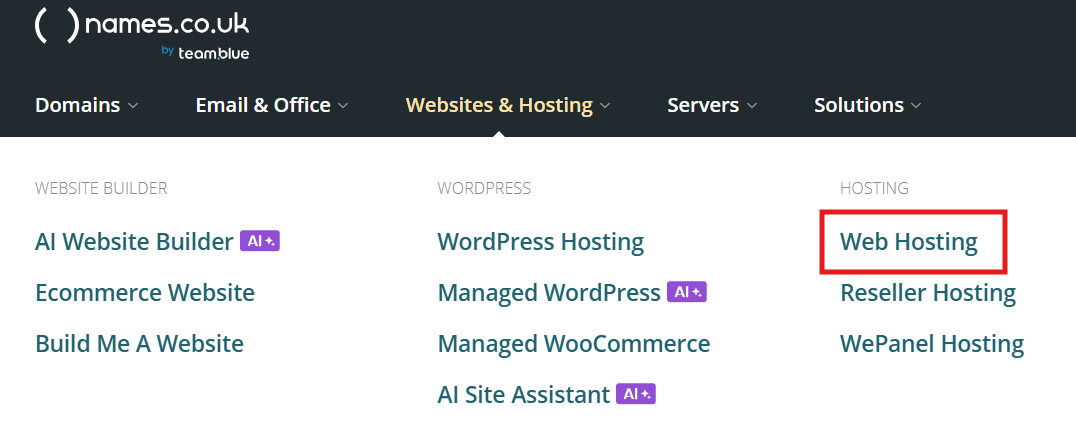
Task: Select the Websites & Hosting menu
Action: 499,105
